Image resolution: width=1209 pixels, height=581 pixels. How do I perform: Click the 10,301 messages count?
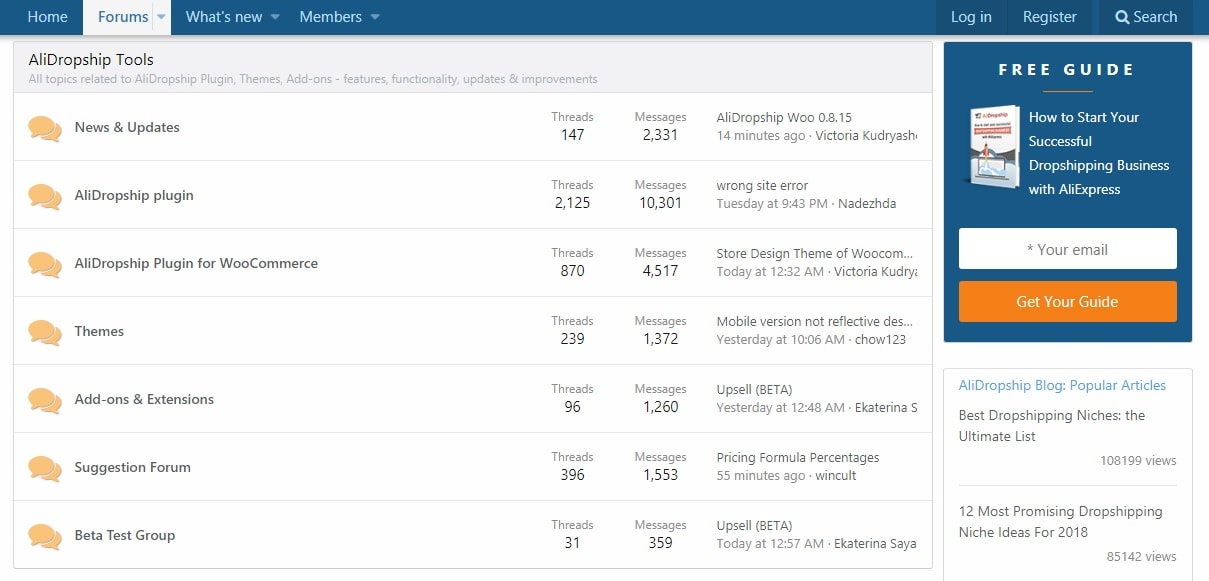click(660, 203)
